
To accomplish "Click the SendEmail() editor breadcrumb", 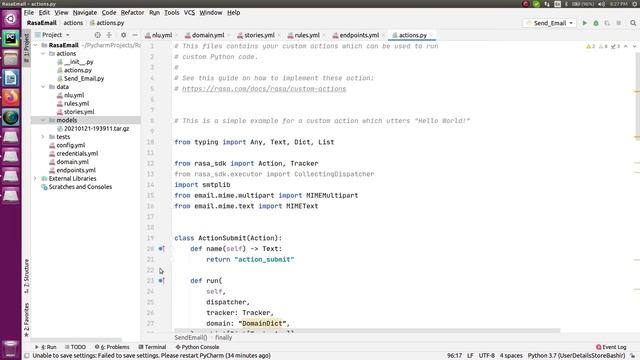I will coord(191,338).
